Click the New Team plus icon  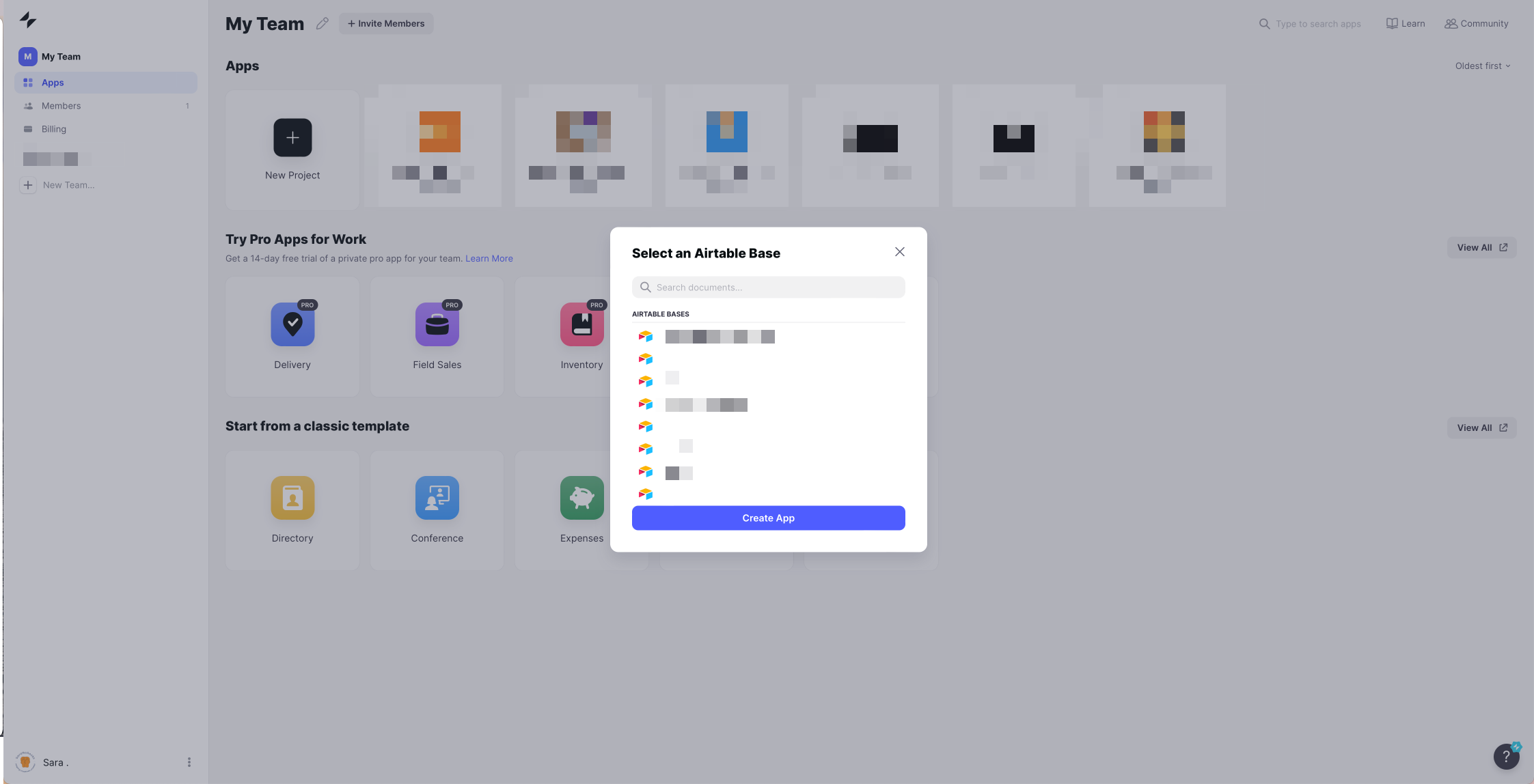coord(28,185)
